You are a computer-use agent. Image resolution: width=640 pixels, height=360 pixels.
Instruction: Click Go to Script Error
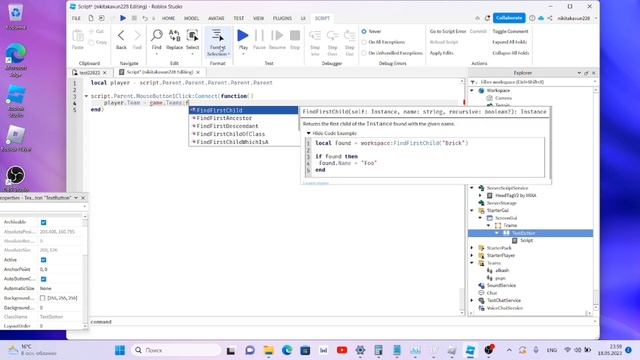pyautogui.click(x=448, y=31)
